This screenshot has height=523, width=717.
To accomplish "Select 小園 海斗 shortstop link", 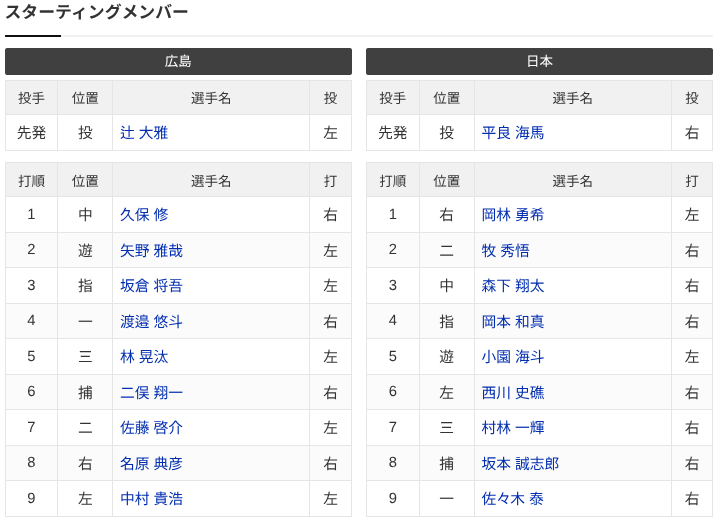I will click(x=513, y=357).
